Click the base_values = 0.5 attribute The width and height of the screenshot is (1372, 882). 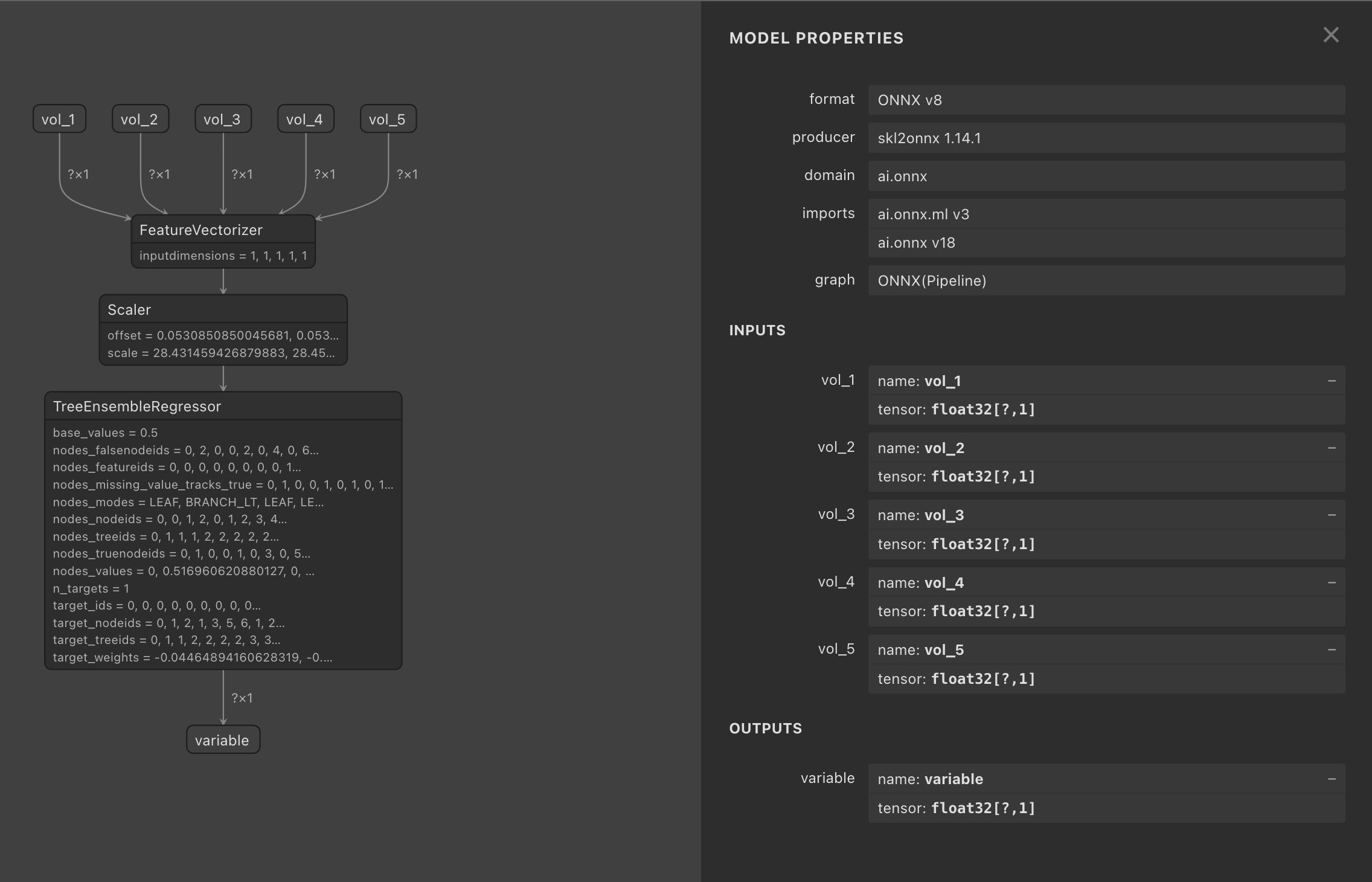point(105,433)
